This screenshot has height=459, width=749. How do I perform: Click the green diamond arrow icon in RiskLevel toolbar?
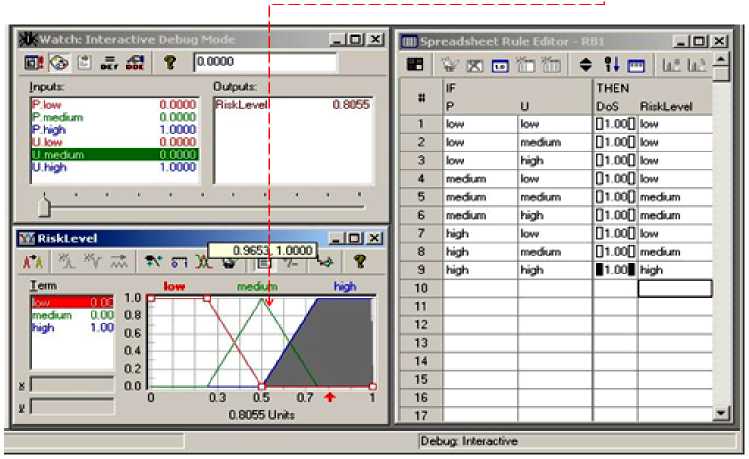326,262
